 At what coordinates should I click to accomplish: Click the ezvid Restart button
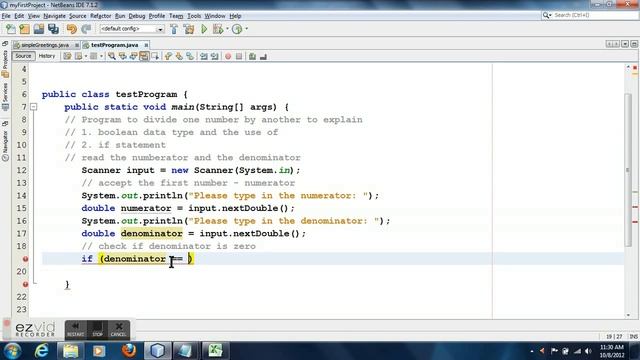tap(76, 329)
